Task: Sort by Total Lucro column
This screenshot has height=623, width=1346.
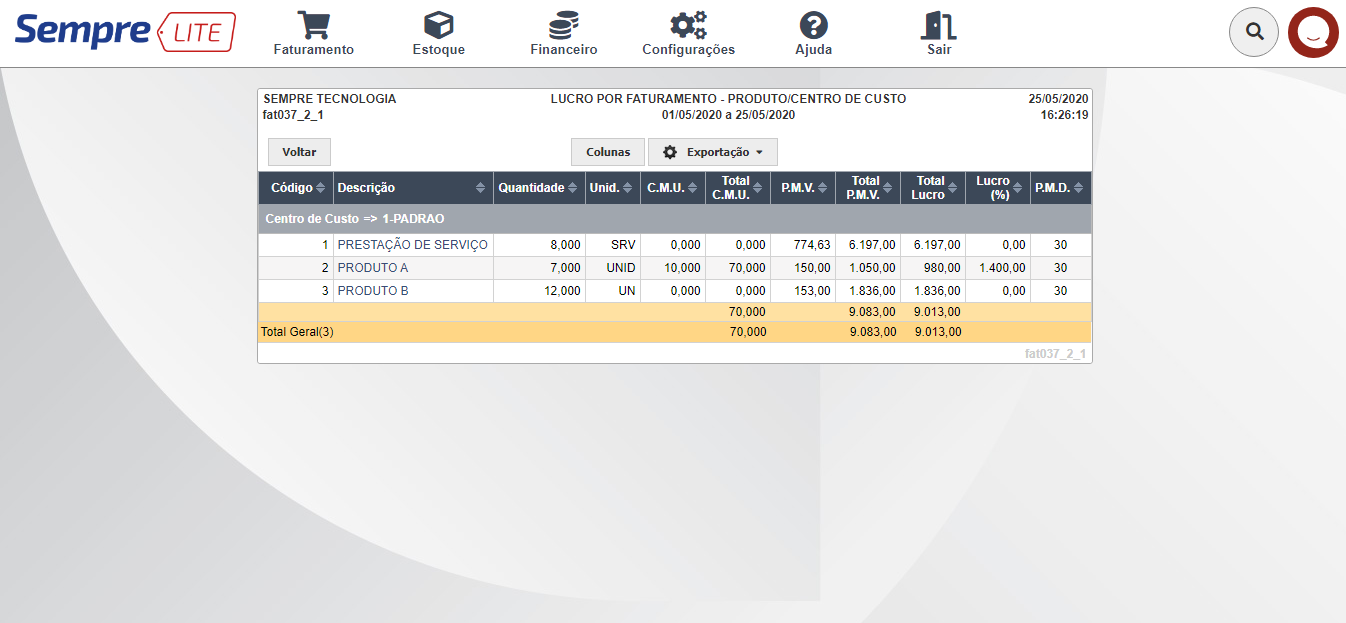Action: [x=932, y=188]
